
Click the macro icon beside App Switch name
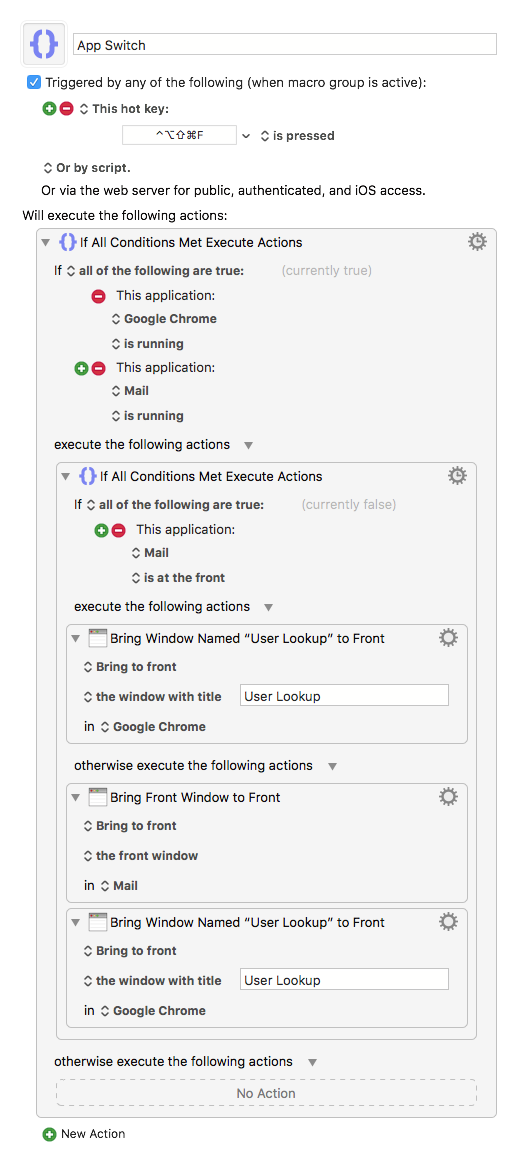coord(45,45)
